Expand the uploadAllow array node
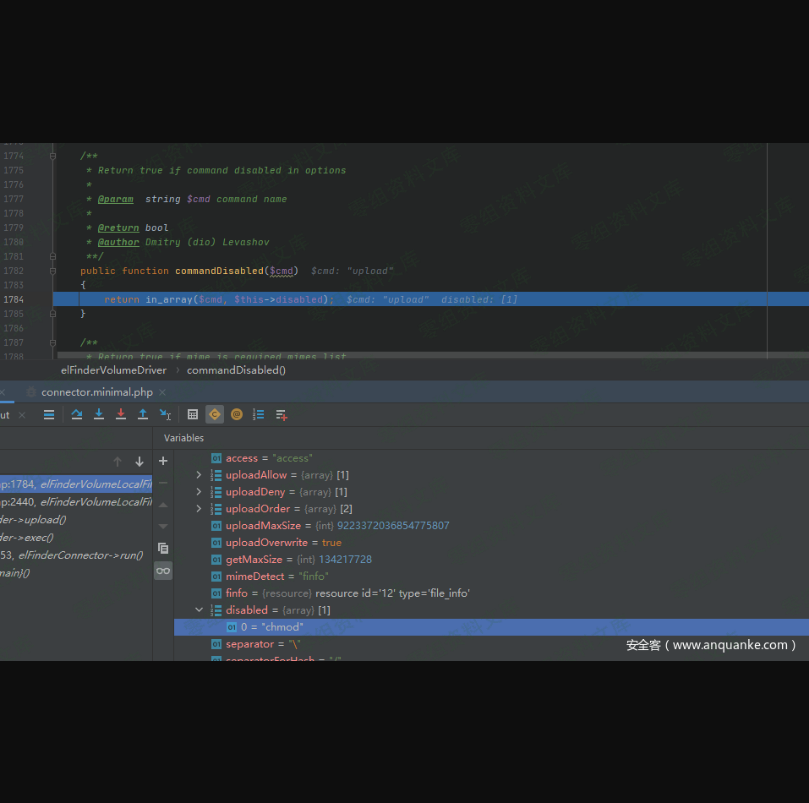 199,475
